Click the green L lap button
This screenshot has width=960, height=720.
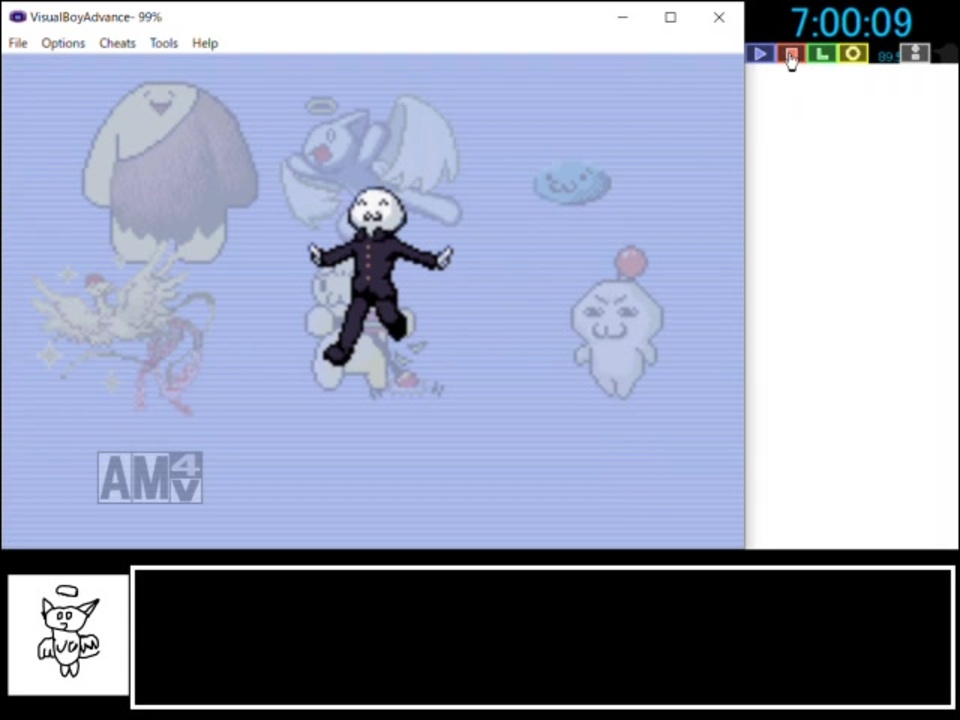click(822, 54)
